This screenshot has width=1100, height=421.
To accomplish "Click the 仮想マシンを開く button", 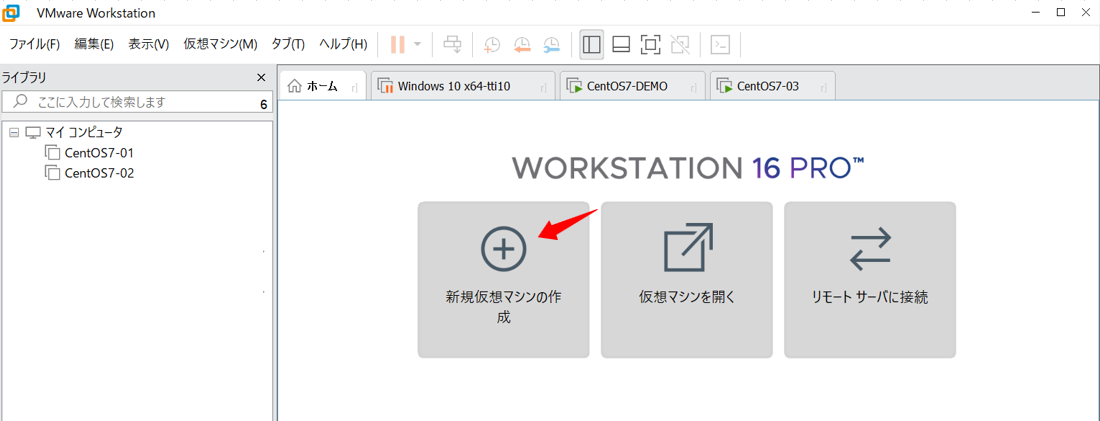I will pyautogui.click(x=687, y=280).
